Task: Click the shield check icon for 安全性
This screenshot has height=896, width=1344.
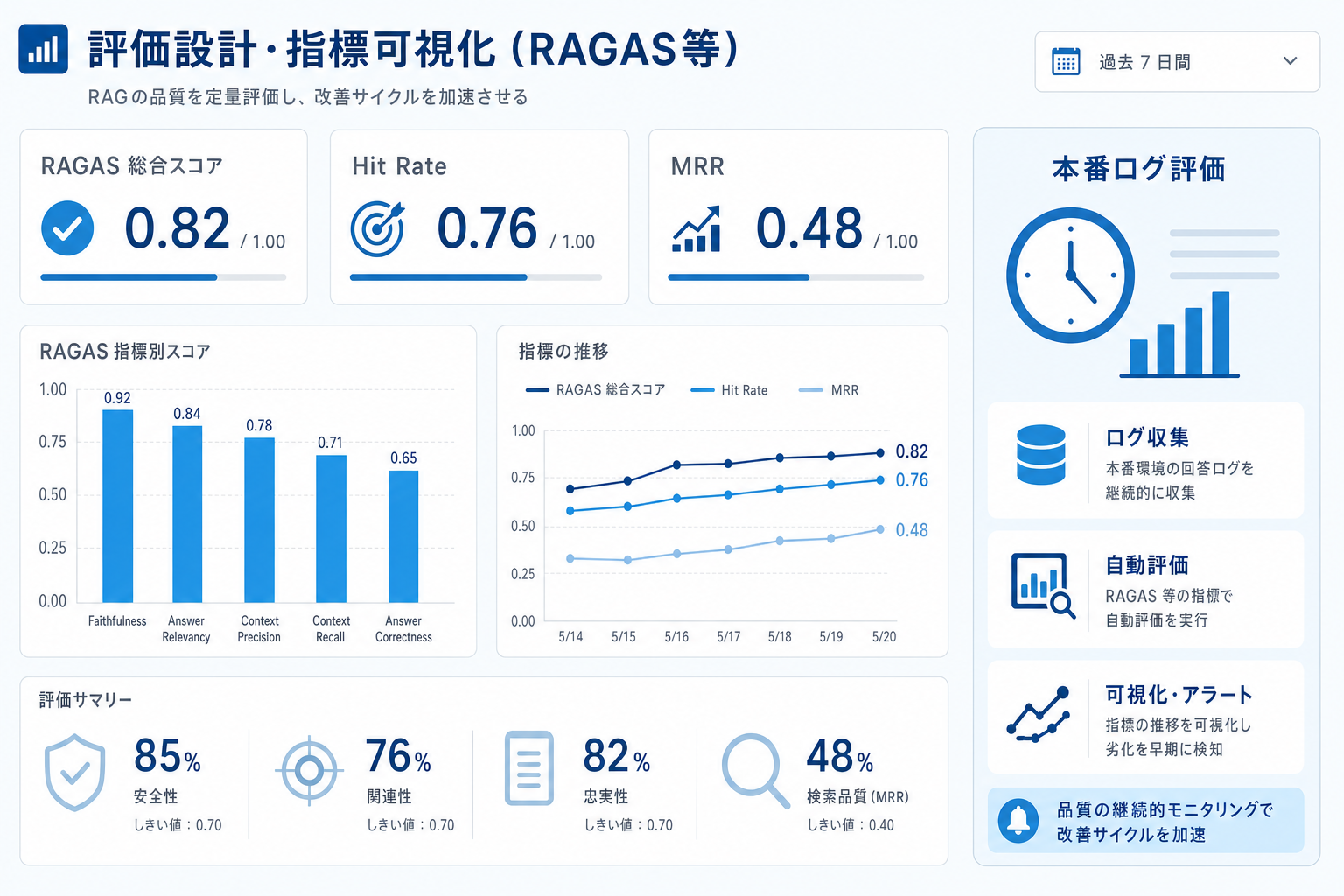Action: 75,773
